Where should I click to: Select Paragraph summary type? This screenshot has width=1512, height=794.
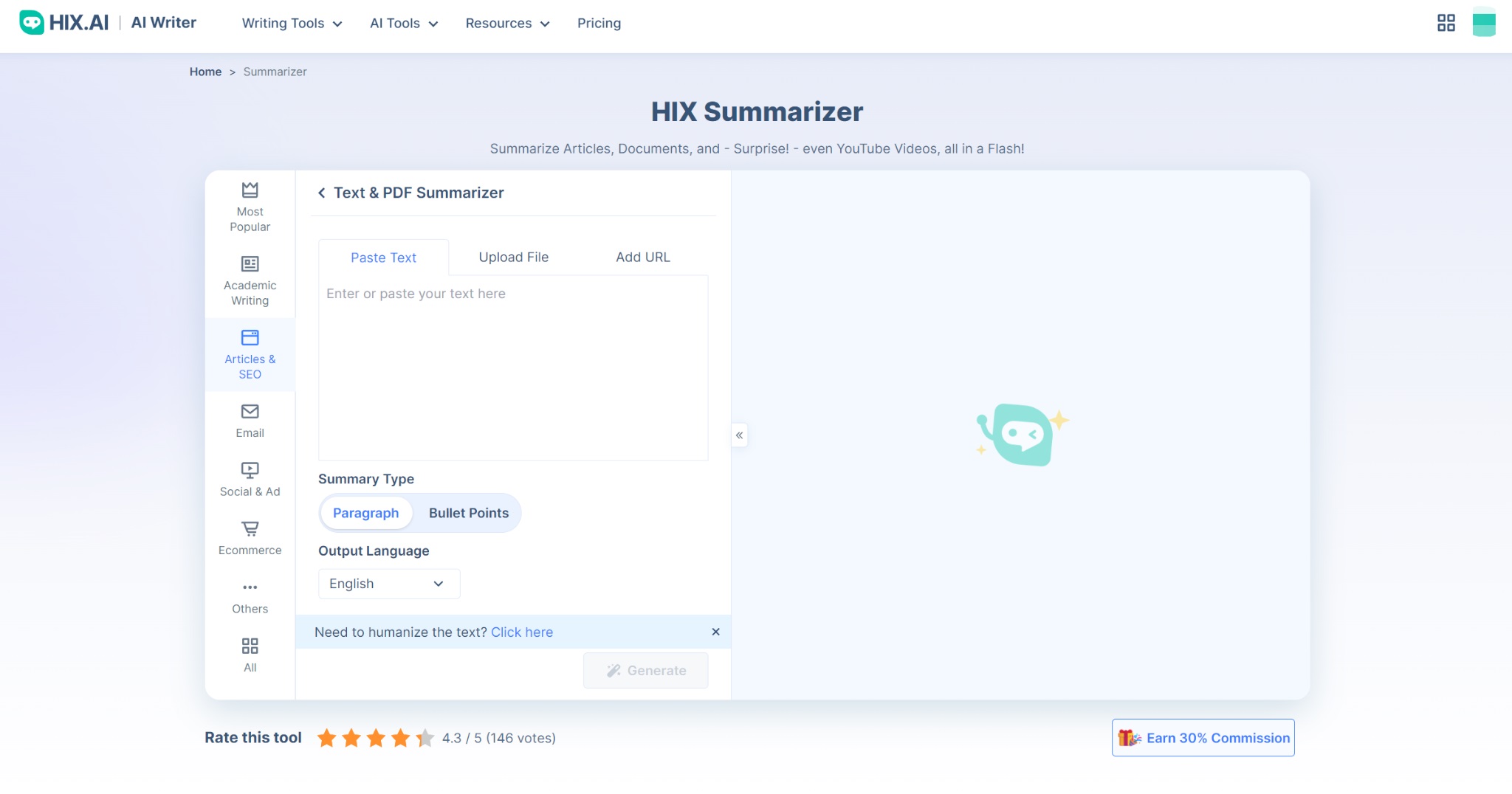tap(365, 513)
